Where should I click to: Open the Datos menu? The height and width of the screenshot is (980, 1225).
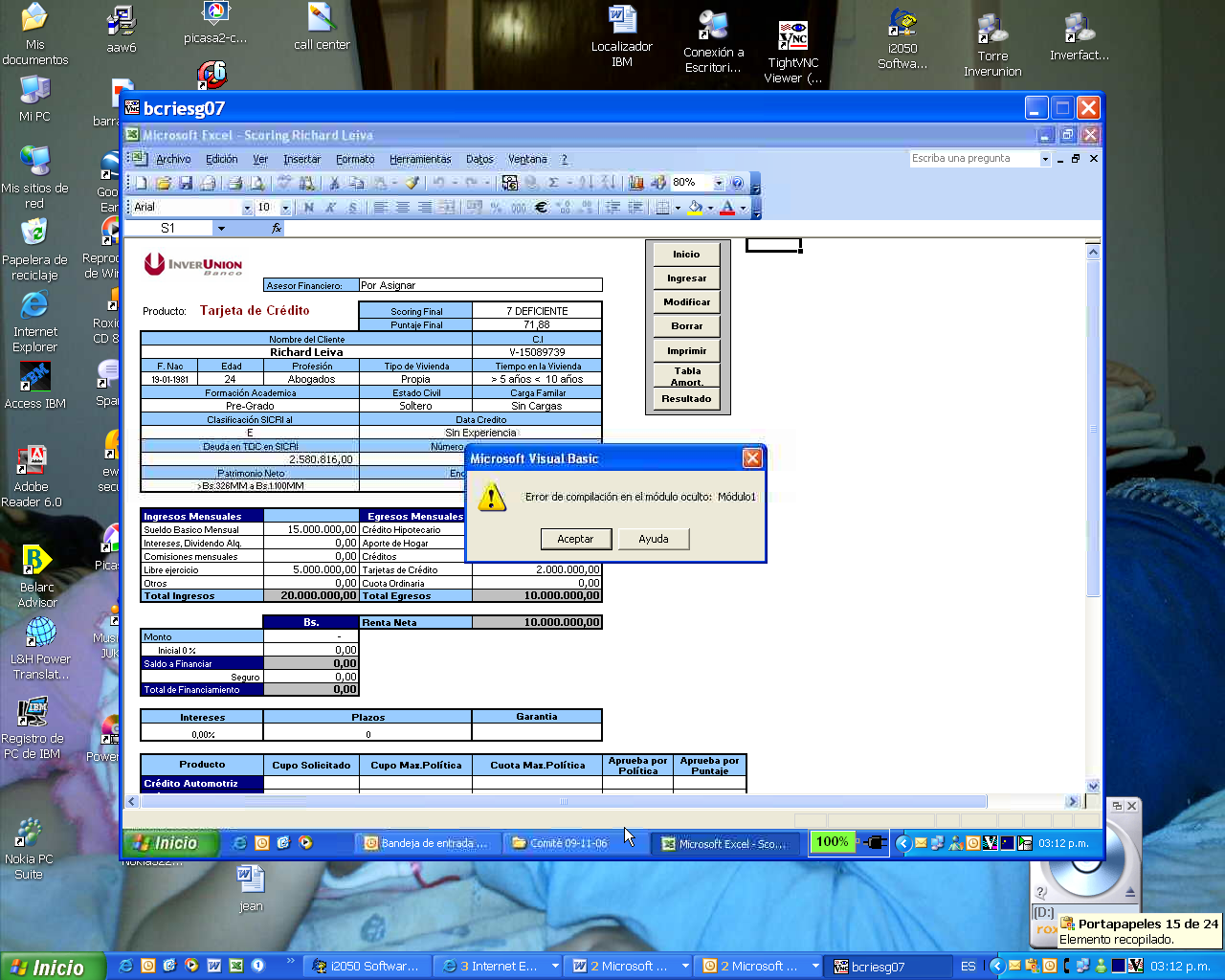[x=479, y=159]
